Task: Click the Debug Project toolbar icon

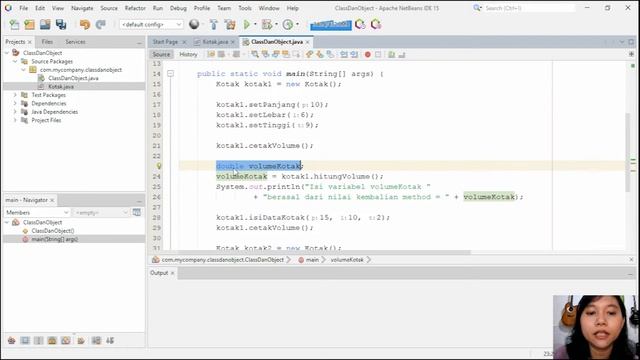Action: pyautogui.click(x=267, y=24)
